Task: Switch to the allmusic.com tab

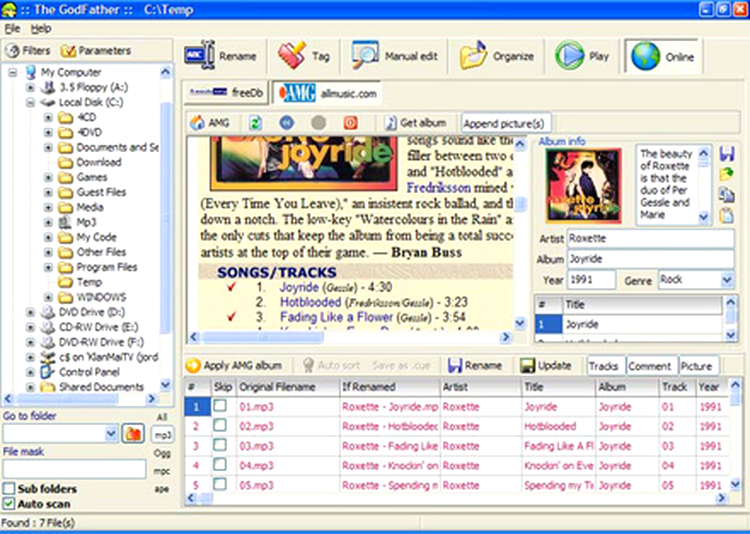Action: 327,93
